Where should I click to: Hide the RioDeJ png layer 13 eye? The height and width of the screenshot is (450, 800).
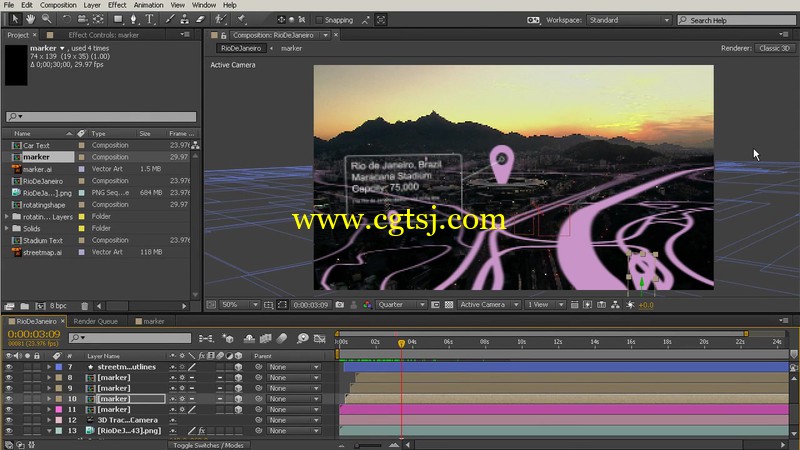[9, 431]
